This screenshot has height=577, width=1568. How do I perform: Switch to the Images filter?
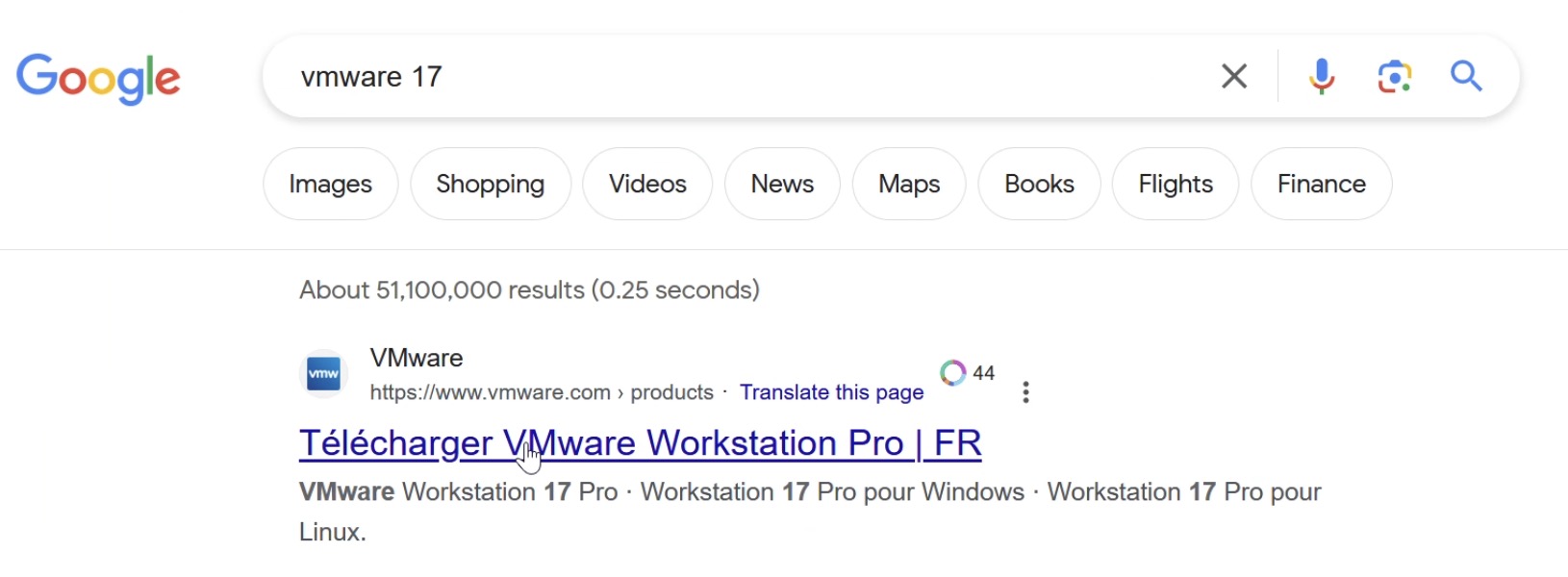click(x=330, y=184)
